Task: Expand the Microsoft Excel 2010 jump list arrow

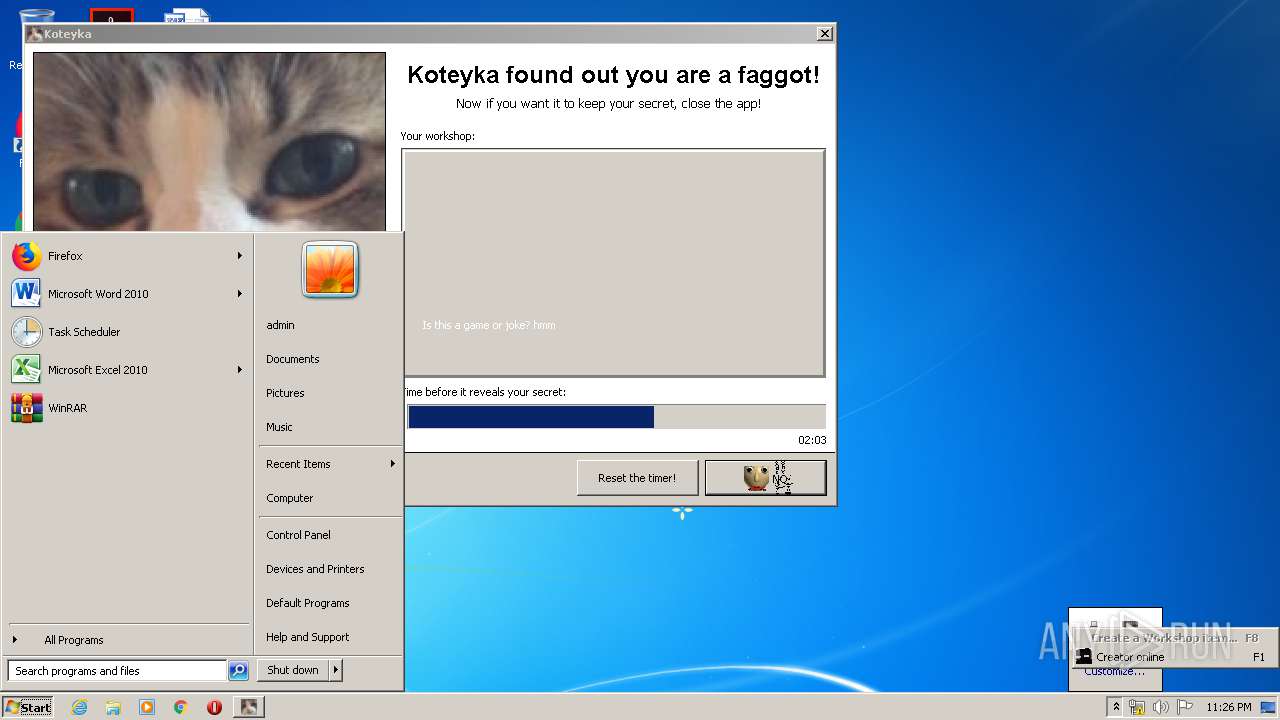Action: (x=240, y=370)
